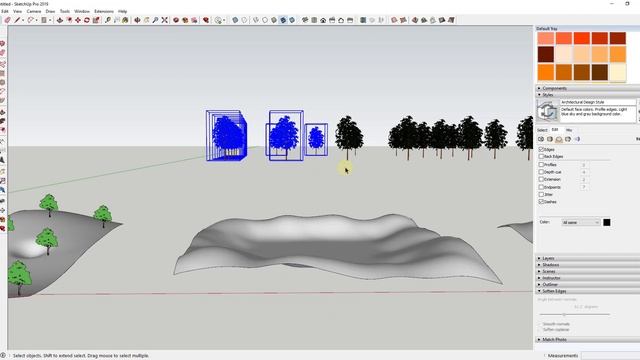Open the Tools menu

(65, 11)
